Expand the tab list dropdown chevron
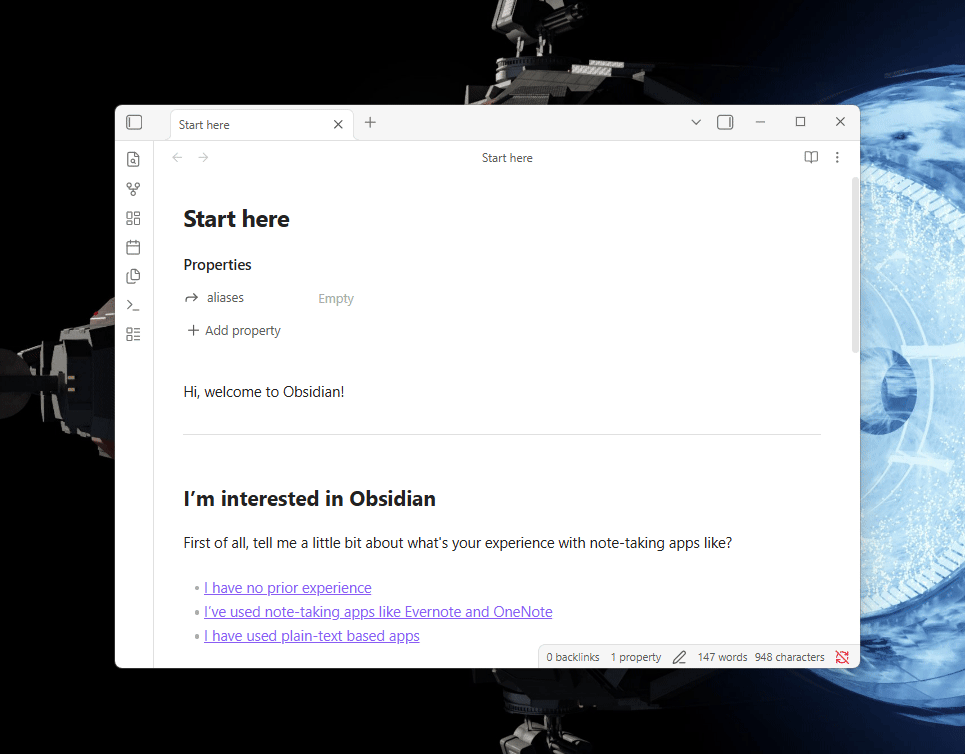965x754 pixels. 696,122
